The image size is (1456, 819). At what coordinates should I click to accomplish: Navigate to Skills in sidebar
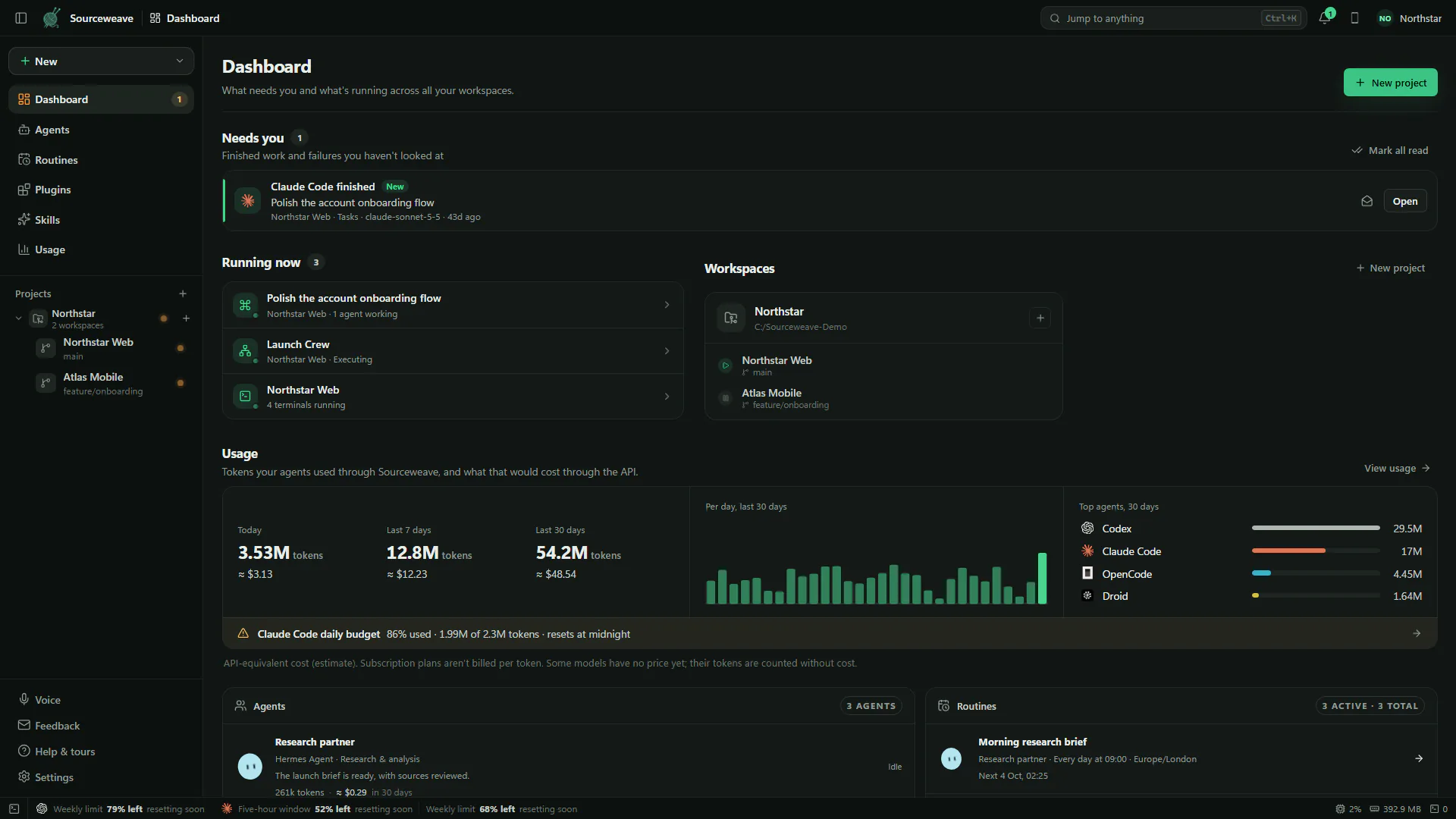click(101, 220)
